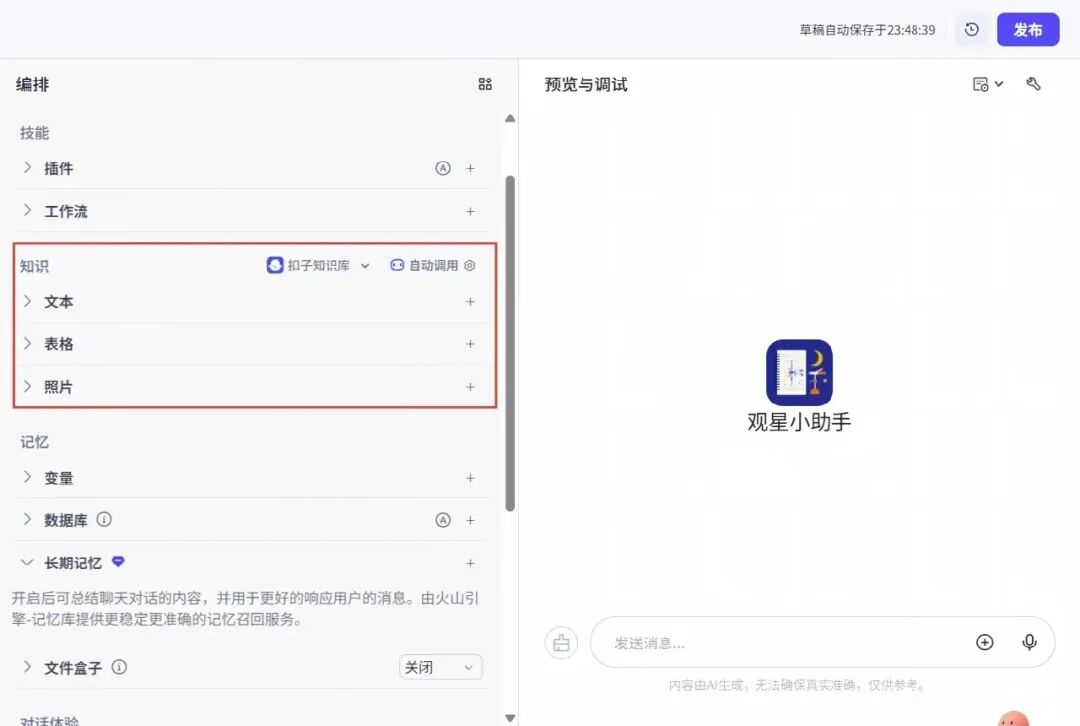Expand the 工作流 section chevron
1080x726 pixels.
(x=28, y=210)
